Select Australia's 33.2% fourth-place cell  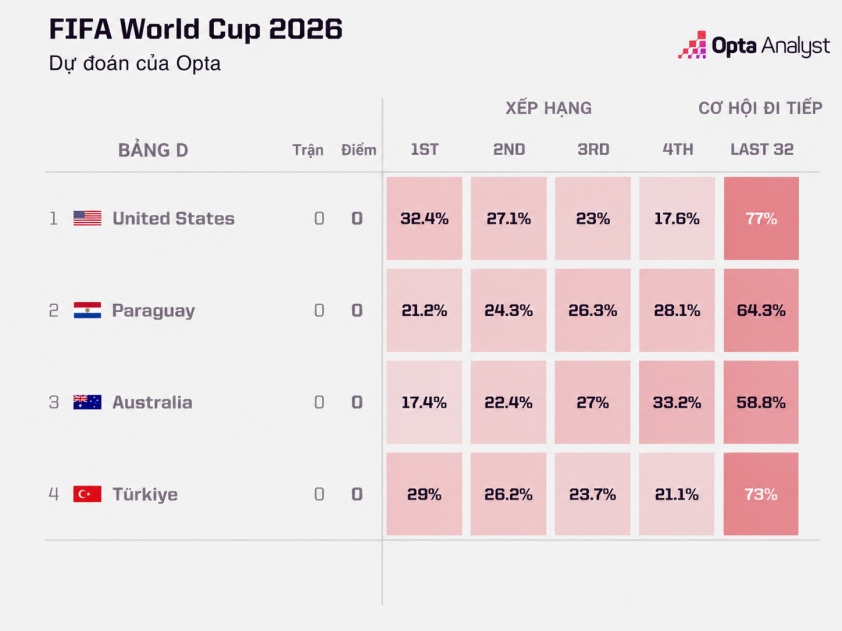point(677,402)
